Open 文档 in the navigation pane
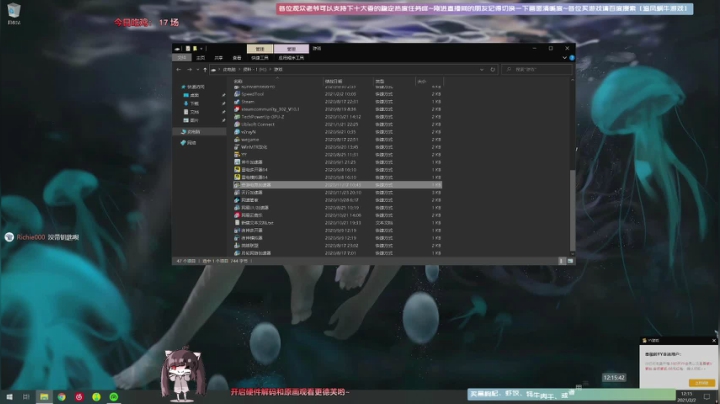 point(194,112)
